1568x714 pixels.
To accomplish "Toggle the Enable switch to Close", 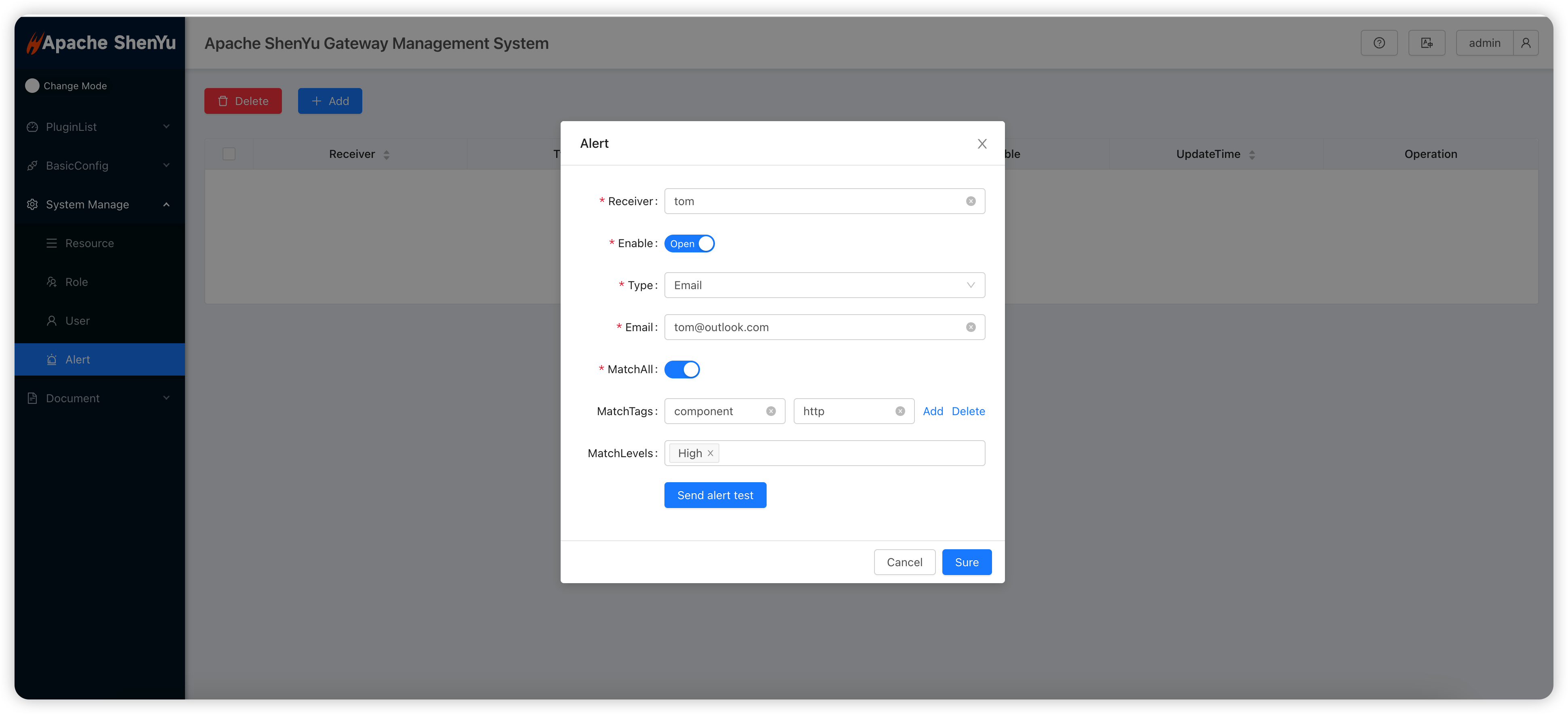I will click(x=689, y=244).
